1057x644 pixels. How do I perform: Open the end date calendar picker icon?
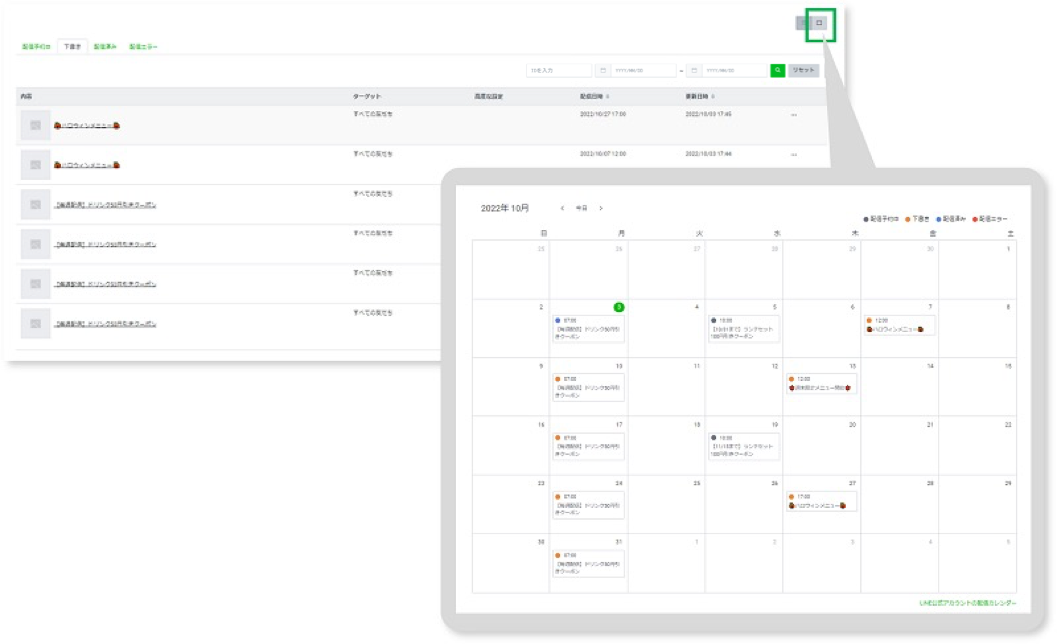pyautogui.click(x=693, y=71)
